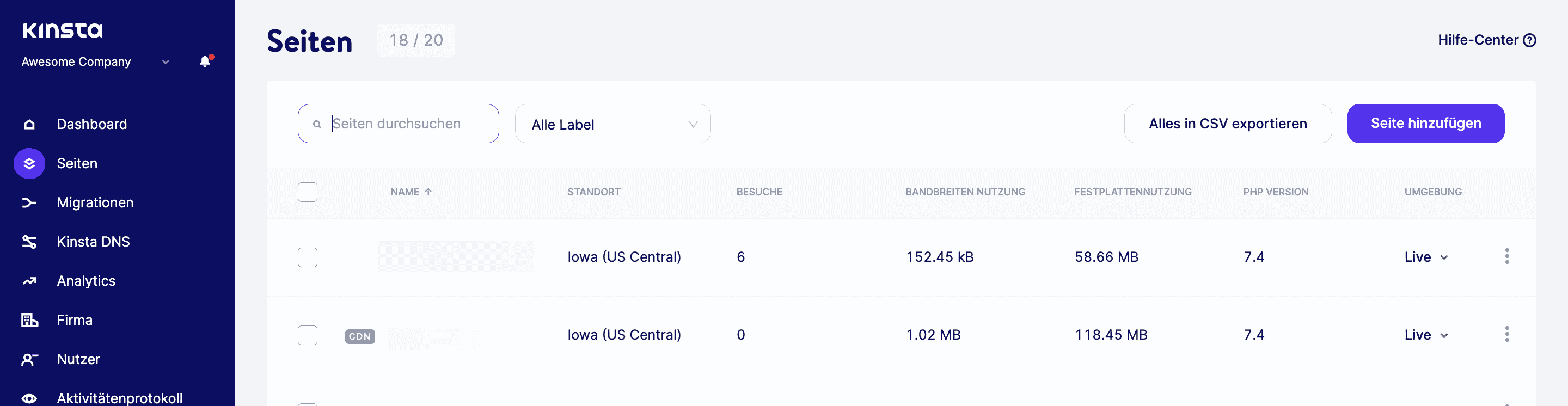
Task: Click the Hilfe-Center question mark icon
Action: pyautogui.click(x=1529, y=40)
